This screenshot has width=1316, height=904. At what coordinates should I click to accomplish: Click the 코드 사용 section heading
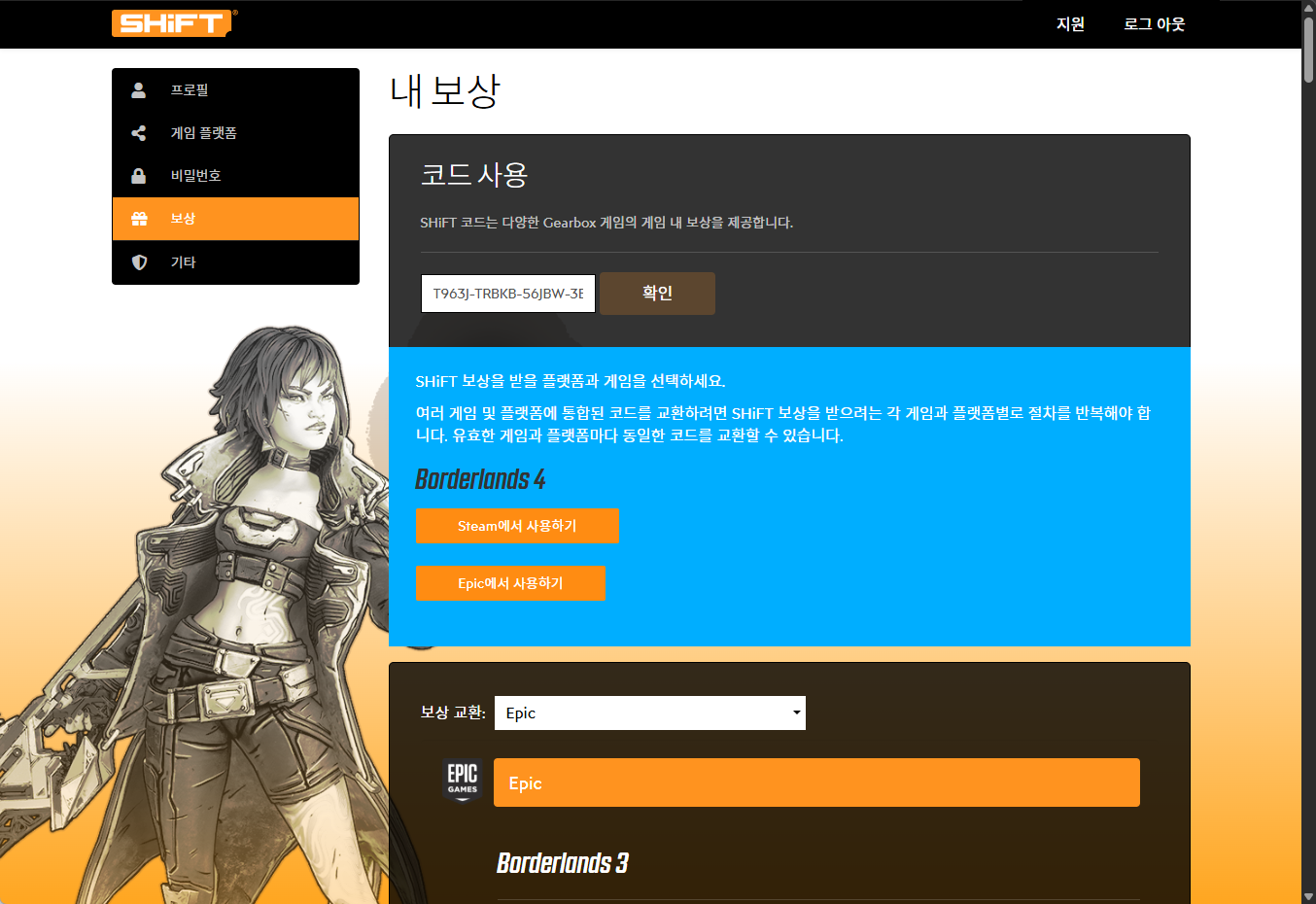tap(474, 175)
